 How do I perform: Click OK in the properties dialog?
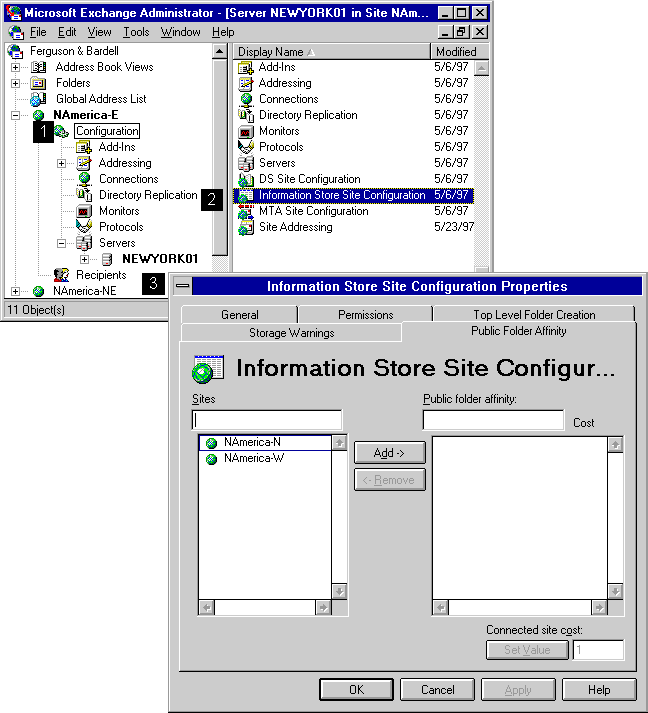[x=357, y=690]
